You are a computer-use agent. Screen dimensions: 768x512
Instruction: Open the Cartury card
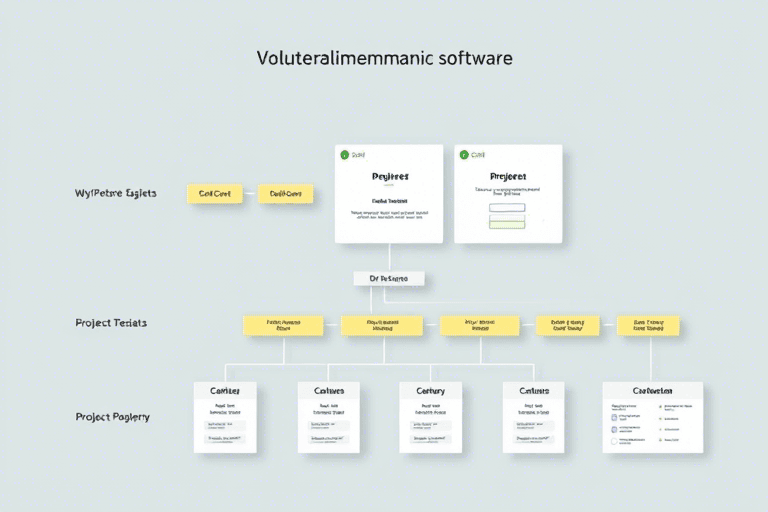click(x=429, y=417)
